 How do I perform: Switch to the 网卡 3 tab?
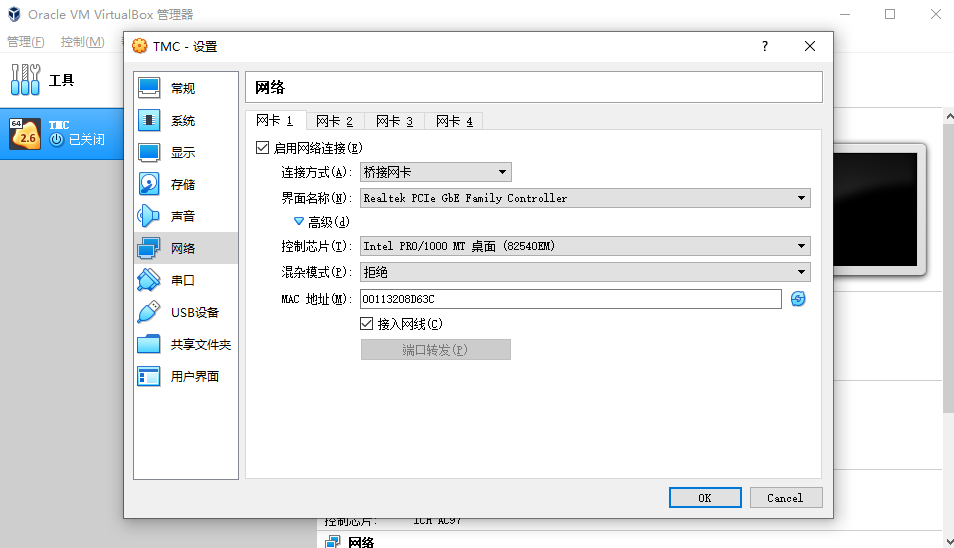coord(394,121)
